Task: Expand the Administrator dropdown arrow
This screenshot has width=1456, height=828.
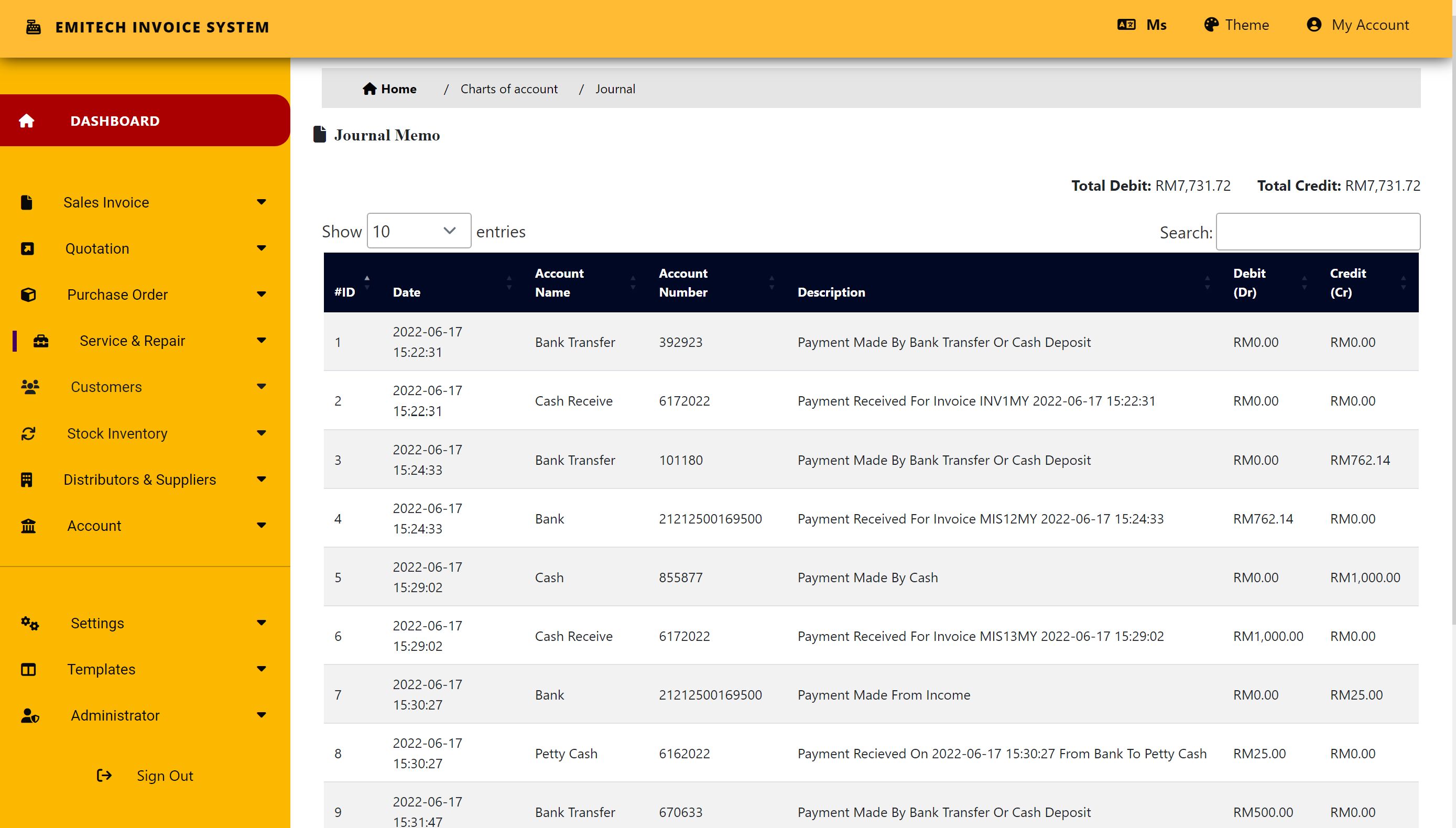Action: coord(262,715)
